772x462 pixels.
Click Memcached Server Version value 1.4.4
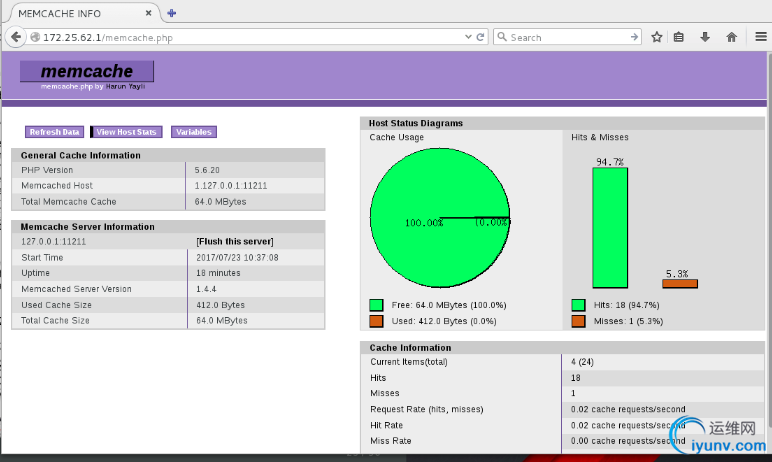point(206,289)
